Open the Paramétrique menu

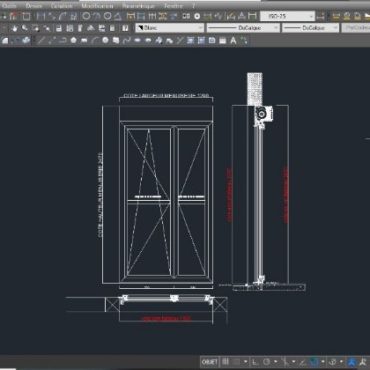[x=138, y=6]
